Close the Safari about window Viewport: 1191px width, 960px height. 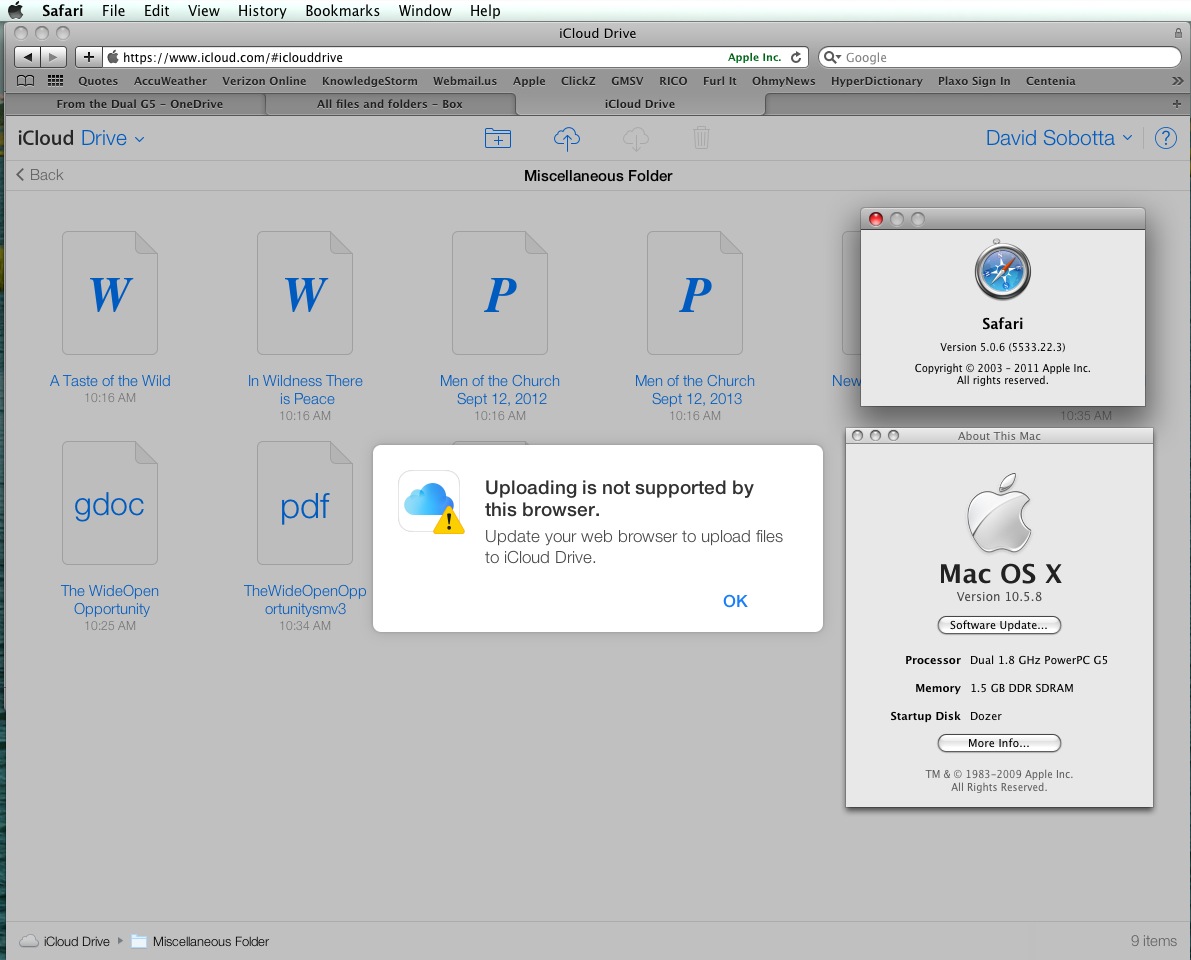point(875,219)
